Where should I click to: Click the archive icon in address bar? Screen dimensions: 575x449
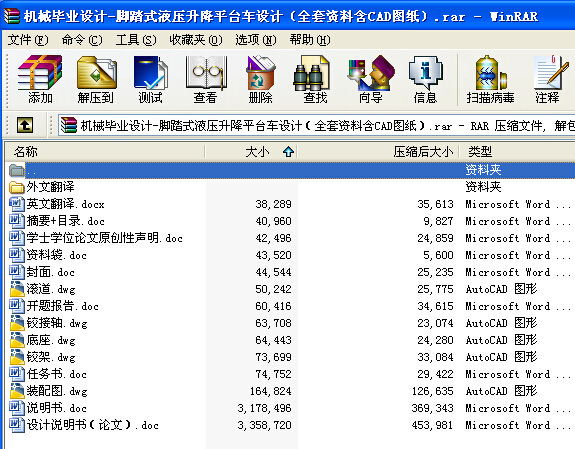point(69,125)
